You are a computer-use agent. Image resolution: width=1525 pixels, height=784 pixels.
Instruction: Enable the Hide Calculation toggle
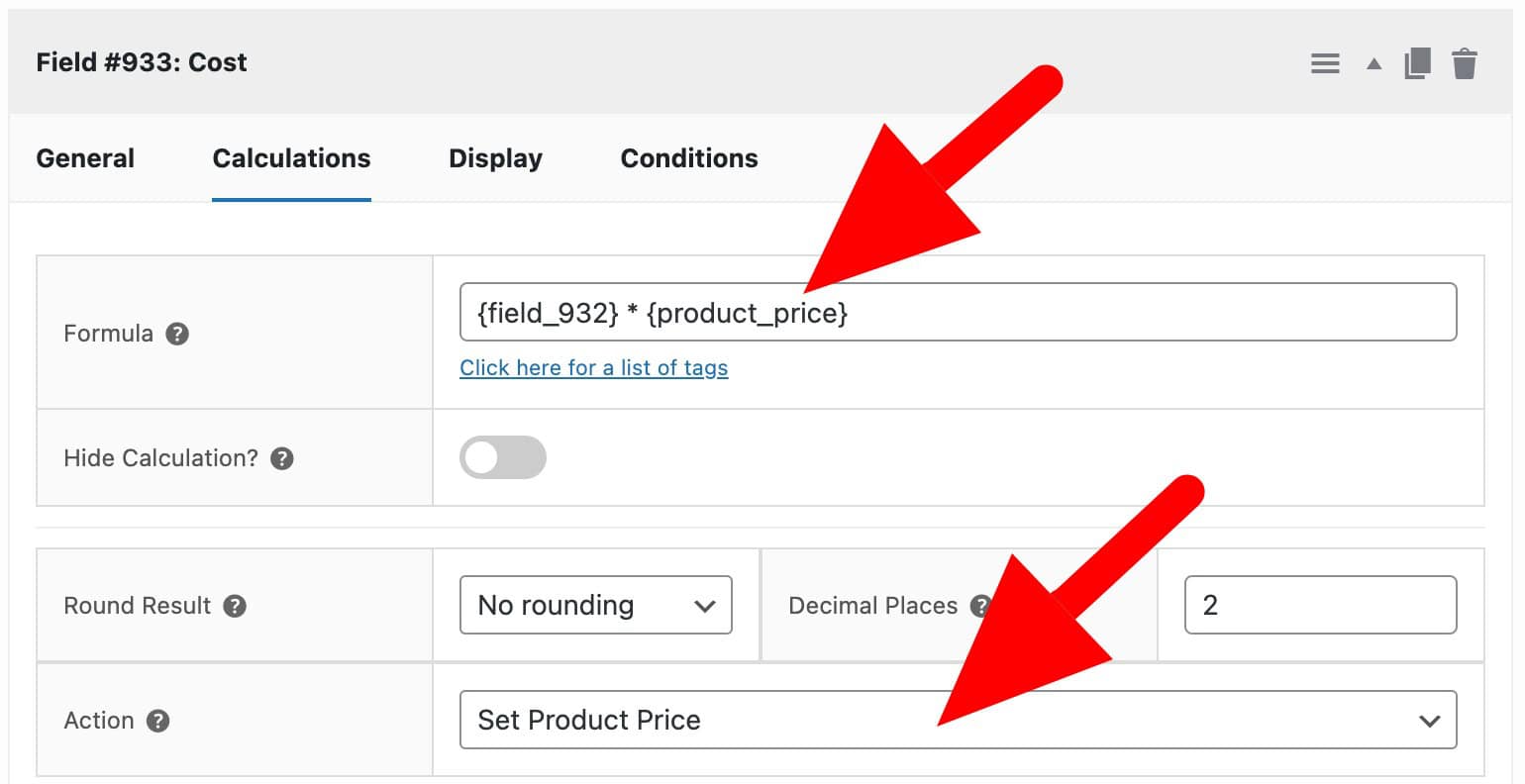coord(503,457)
